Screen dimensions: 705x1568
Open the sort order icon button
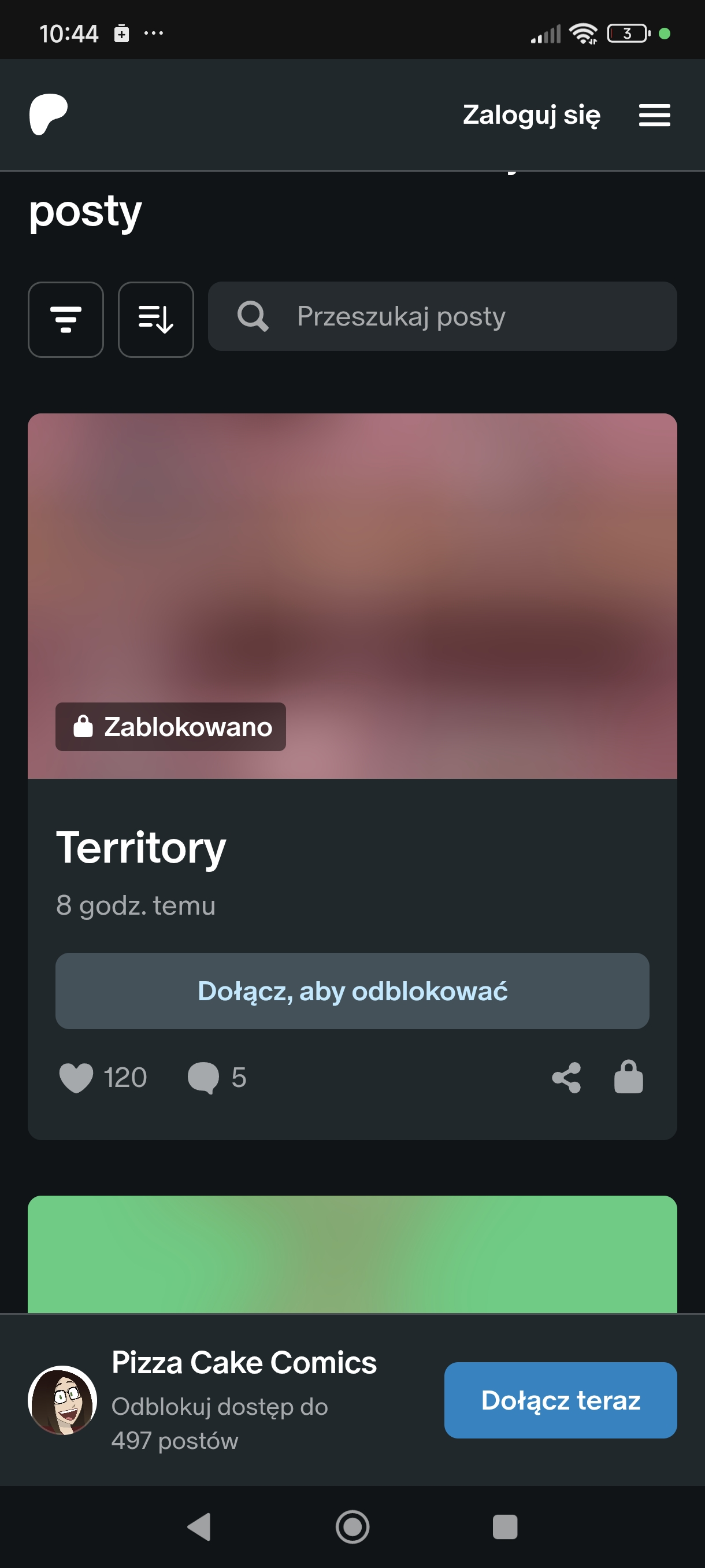155,320
